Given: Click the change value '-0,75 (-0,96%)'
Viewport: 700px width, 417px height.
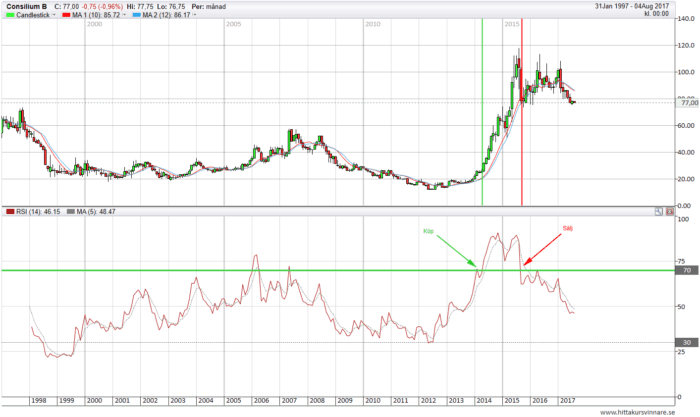Looking at the screenshot, I should tap(102, 7).
